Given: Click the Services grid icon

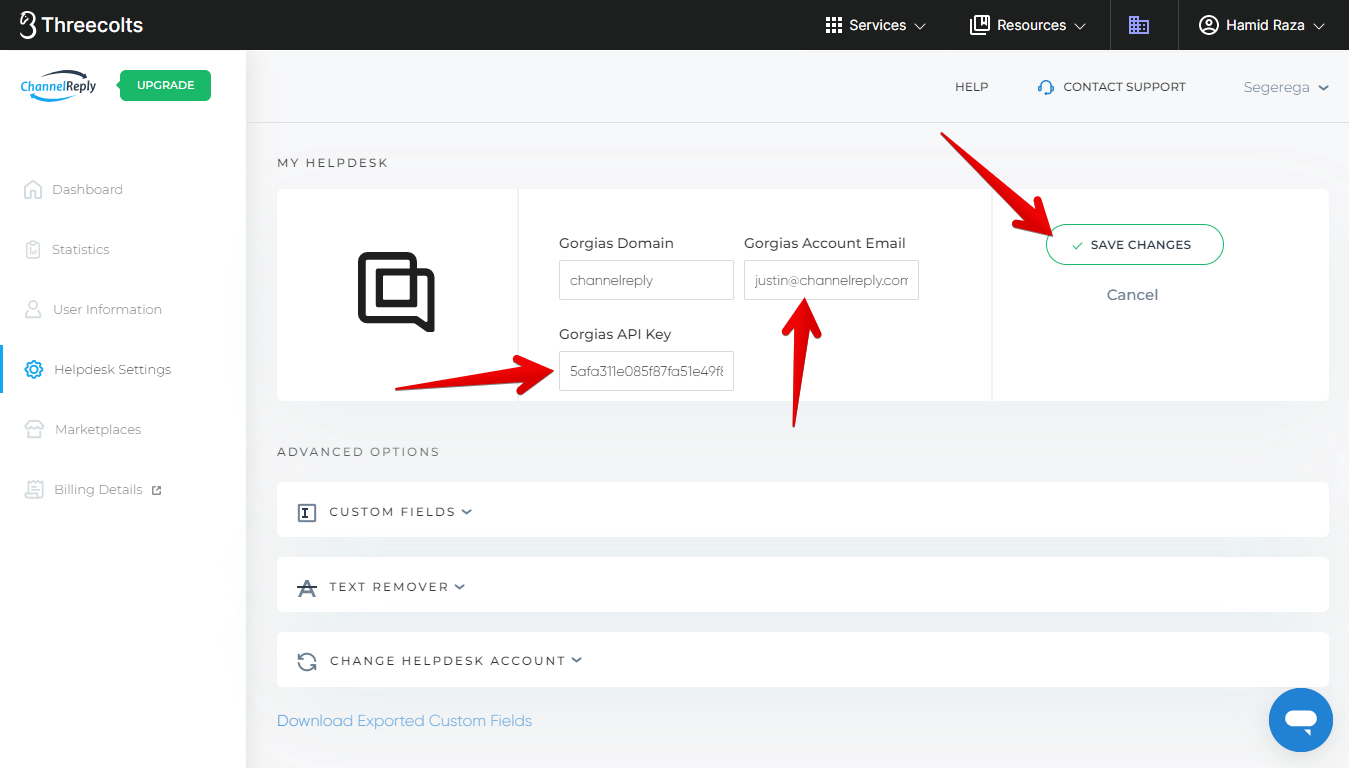Looking at the screenshot, I should coord(834,25).
